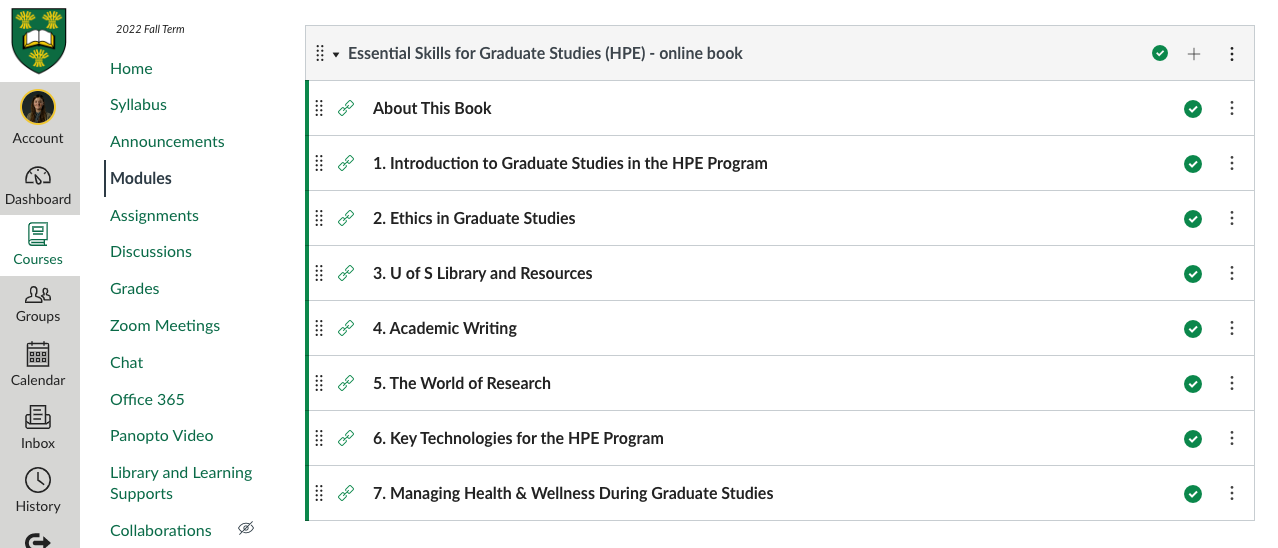Select Assignments in course navigation
1278x548 pixels.
tap(154, 215)
